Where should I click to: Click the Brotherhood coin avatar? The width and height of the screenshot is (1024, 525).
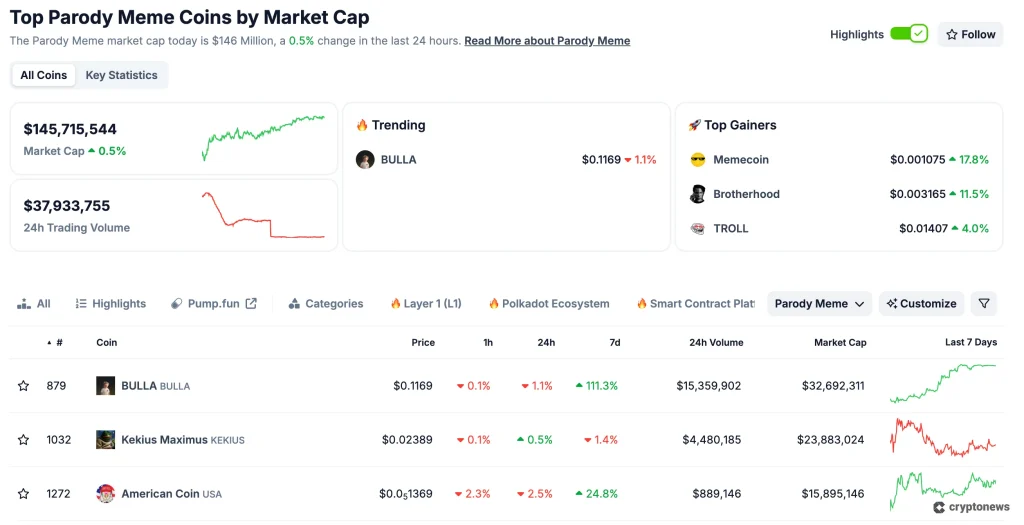[x=698, y=194]
